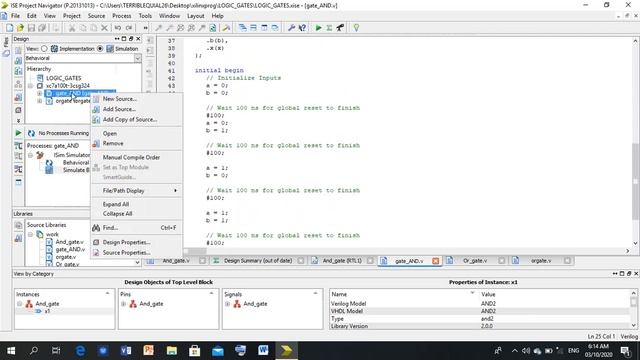This screenshot has width=640, height=360.
Task: Open the notification center icon
Action: (x=625, y=351)
